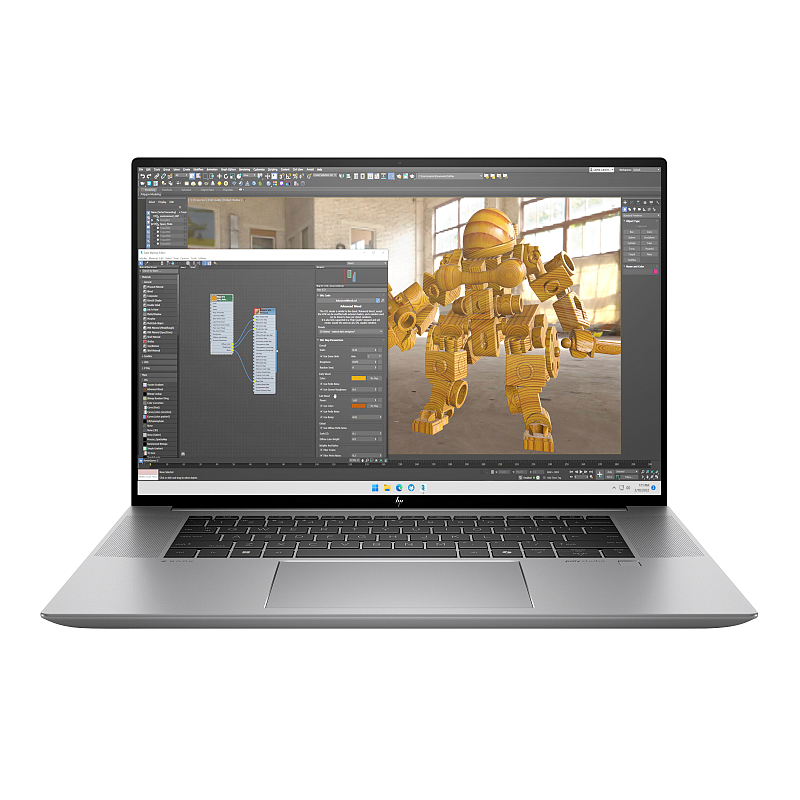Toggle the ribbon display icon
The width and height of the screenshot is (800, 800).
(x=370, y=177)
